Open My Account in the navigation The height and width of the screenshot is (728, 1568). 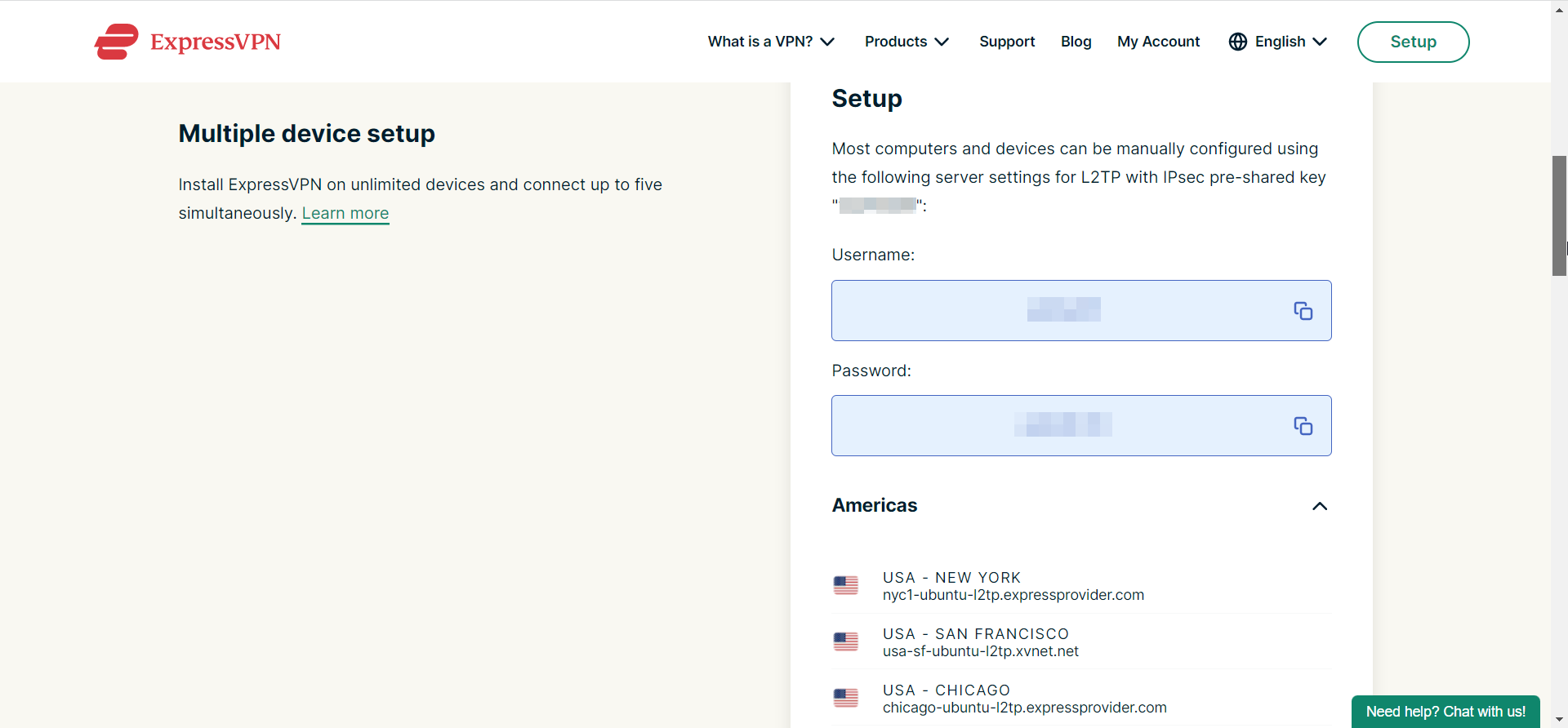[1158, 42]
